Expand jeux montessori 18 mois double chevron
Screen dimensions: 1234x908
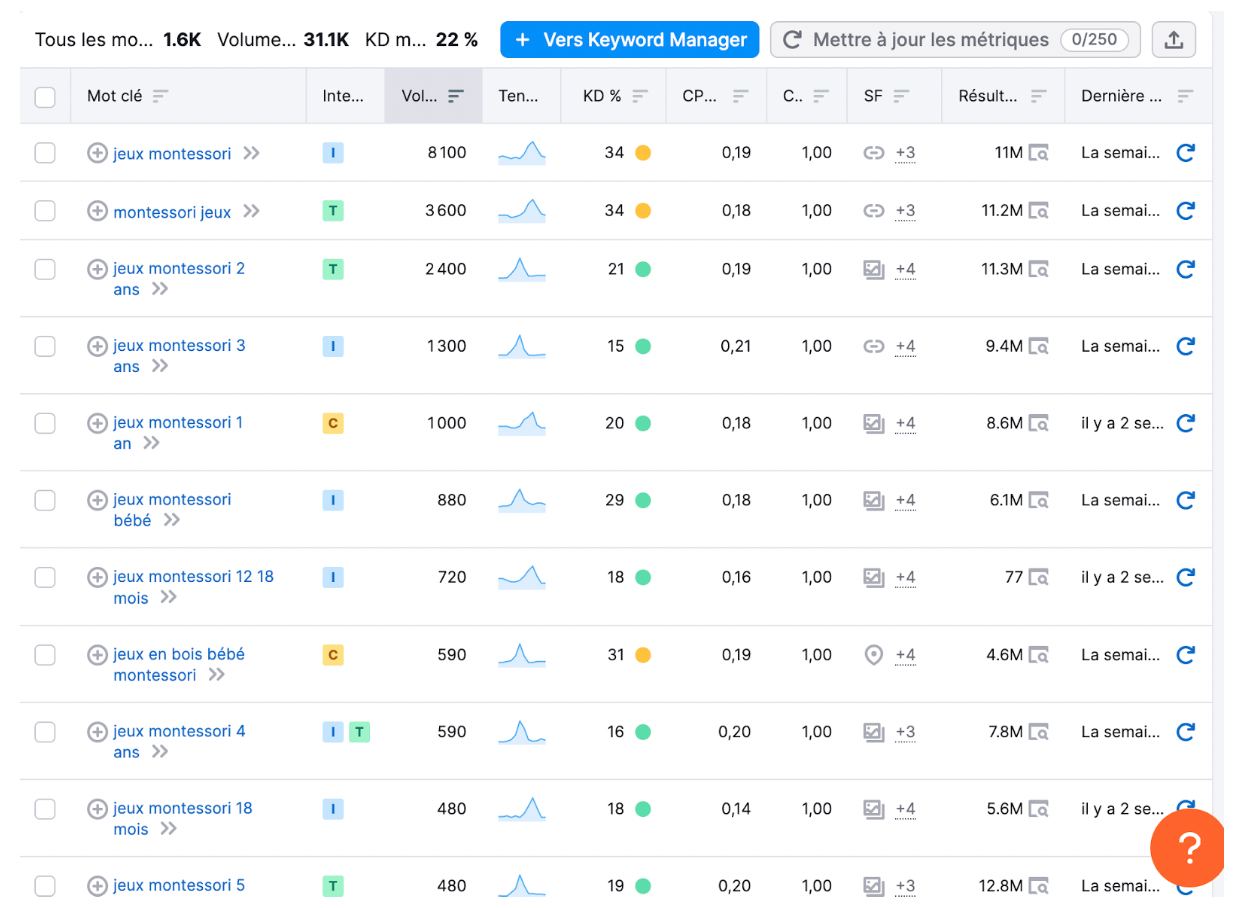168,829
